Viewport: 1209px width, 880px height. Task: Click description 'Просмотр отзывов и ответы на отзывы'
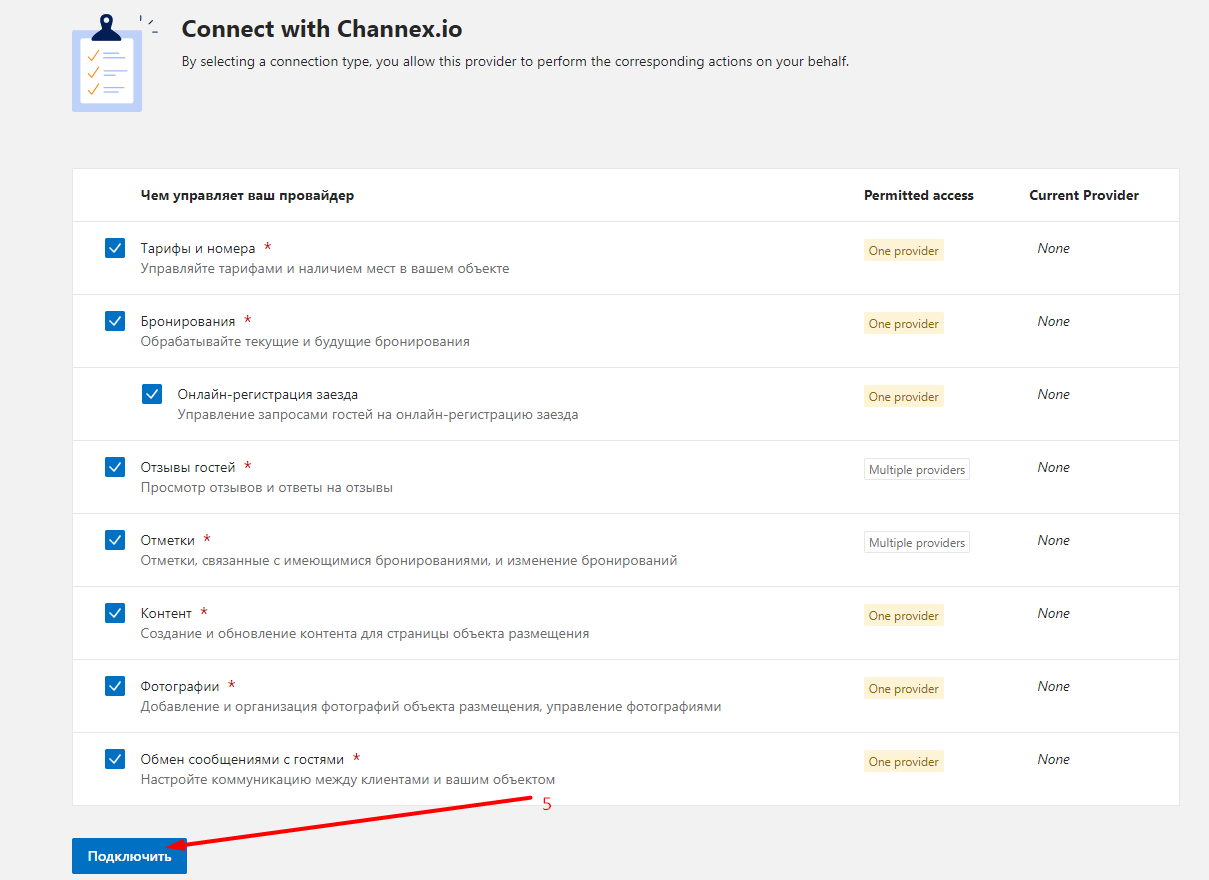267,488
